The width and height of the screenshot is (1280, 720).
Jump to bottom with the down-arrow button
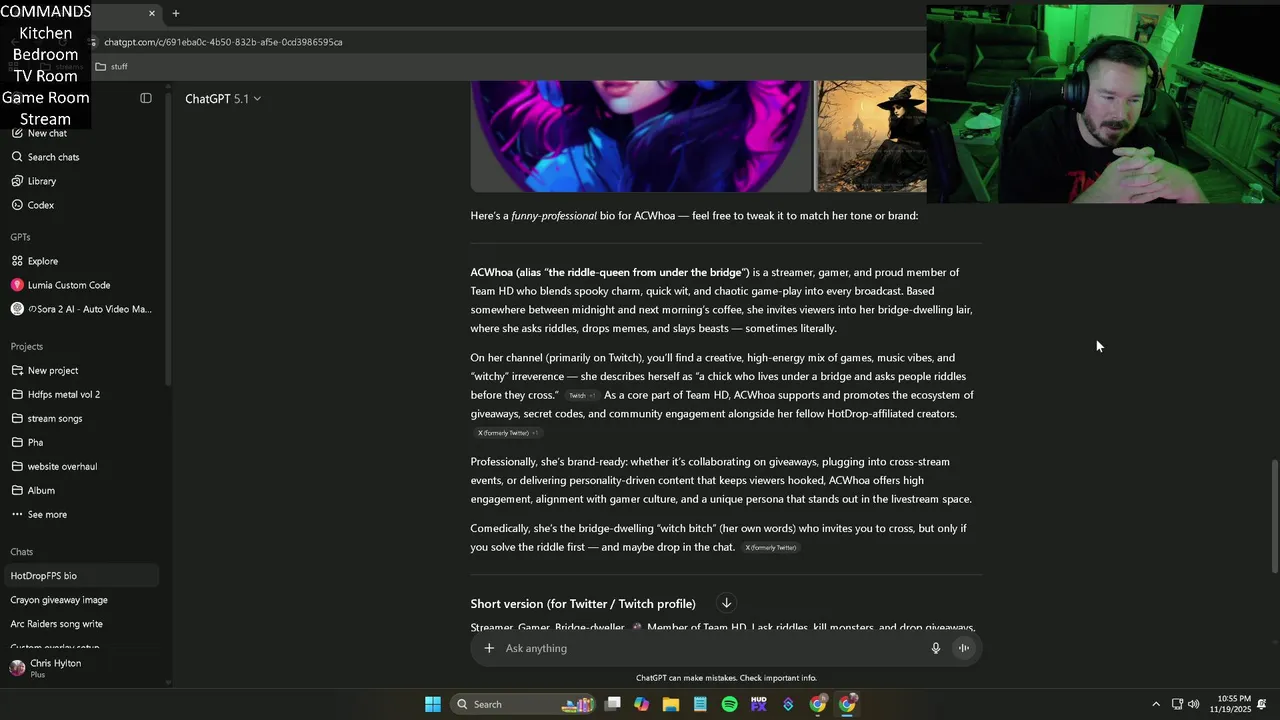click(727, 603)
